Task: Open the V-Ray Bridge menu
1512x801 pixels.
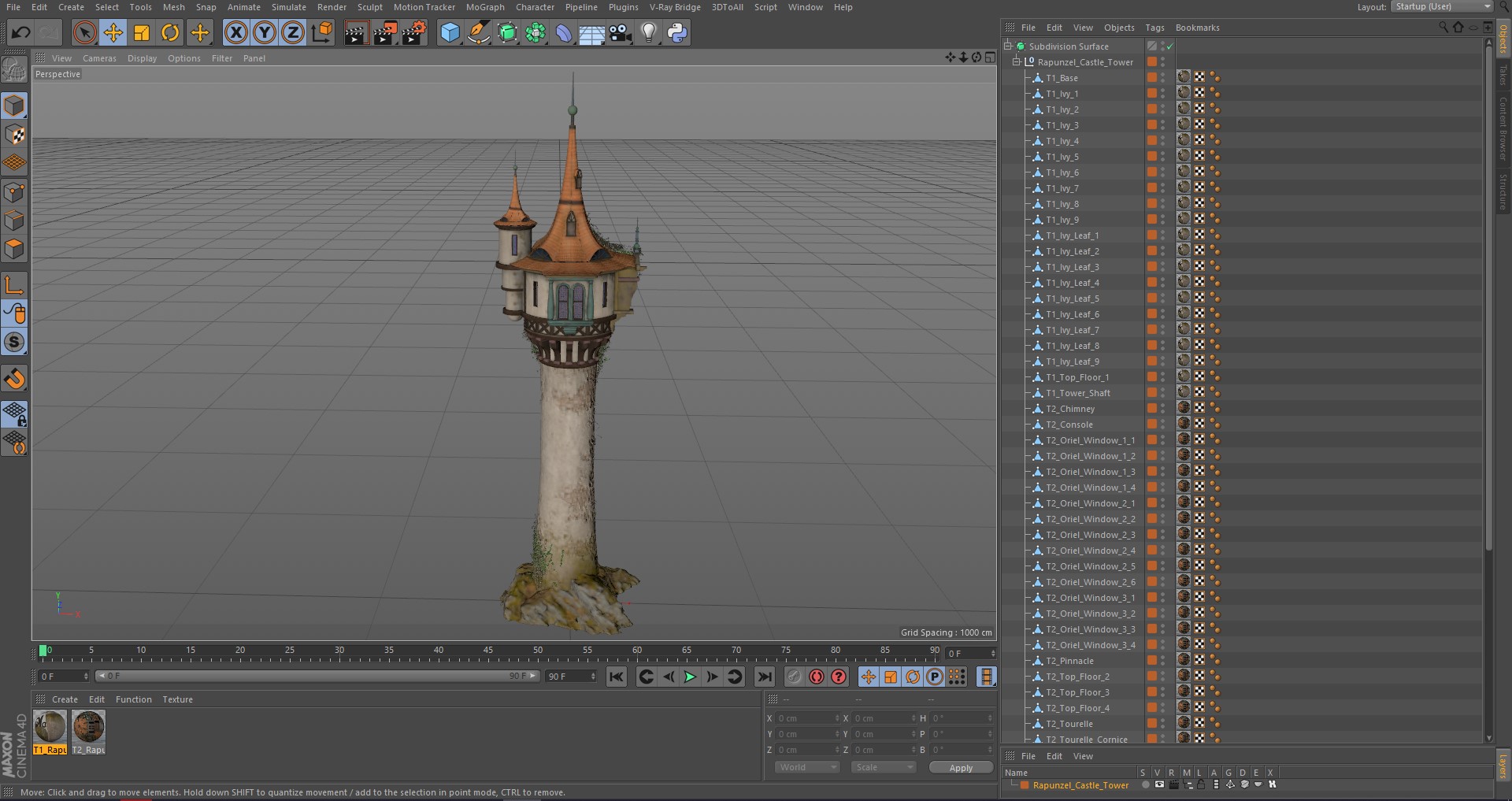Action: (675, 7)
